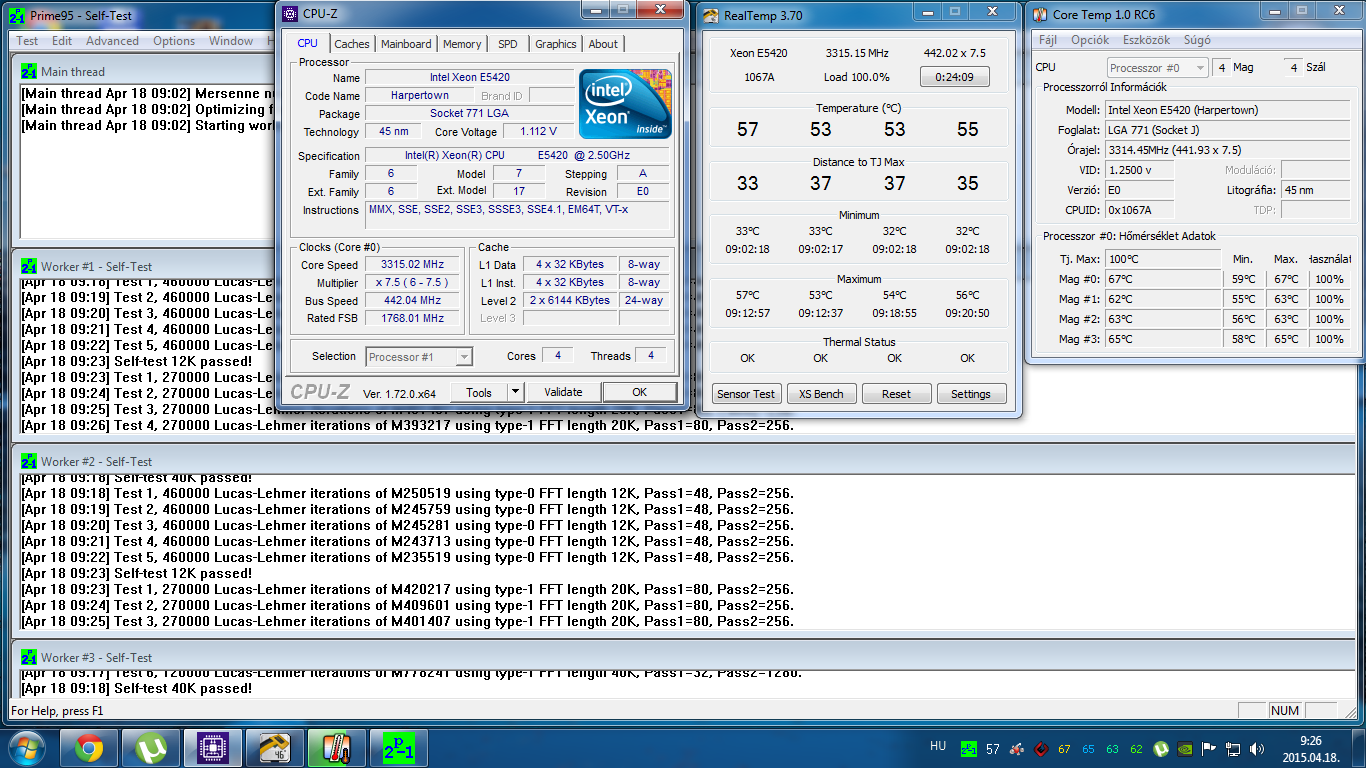Open the Processor #1 selection dropdown

(419, 357)
